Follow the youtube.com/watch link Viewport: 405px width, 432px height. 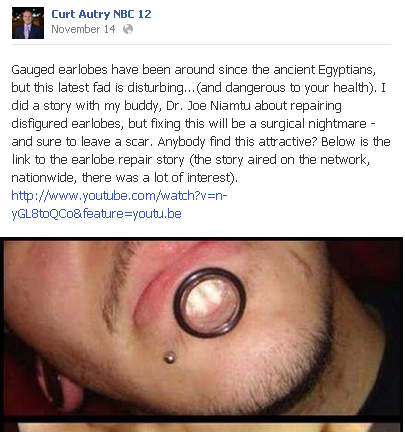[x=119, y=195]
